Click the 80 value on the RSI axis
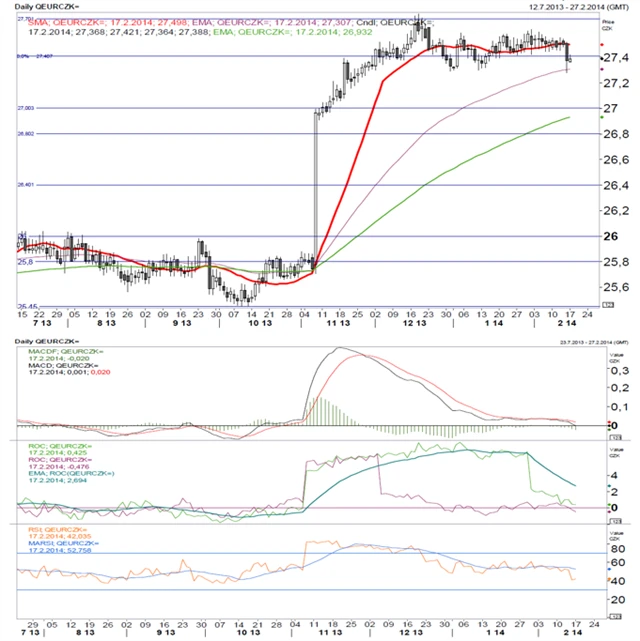 click(x=618, y=548)
